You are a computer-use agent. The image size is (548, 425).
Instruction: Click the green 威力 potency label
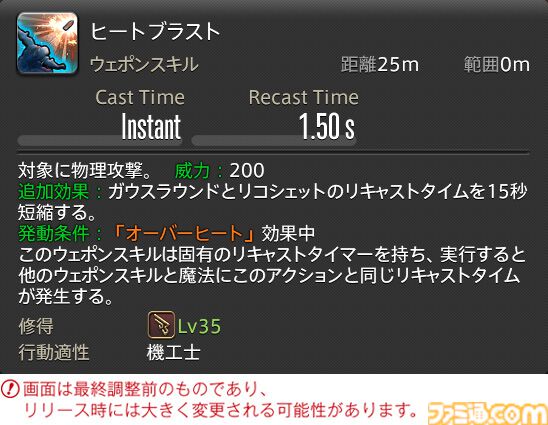pos(192,171)
